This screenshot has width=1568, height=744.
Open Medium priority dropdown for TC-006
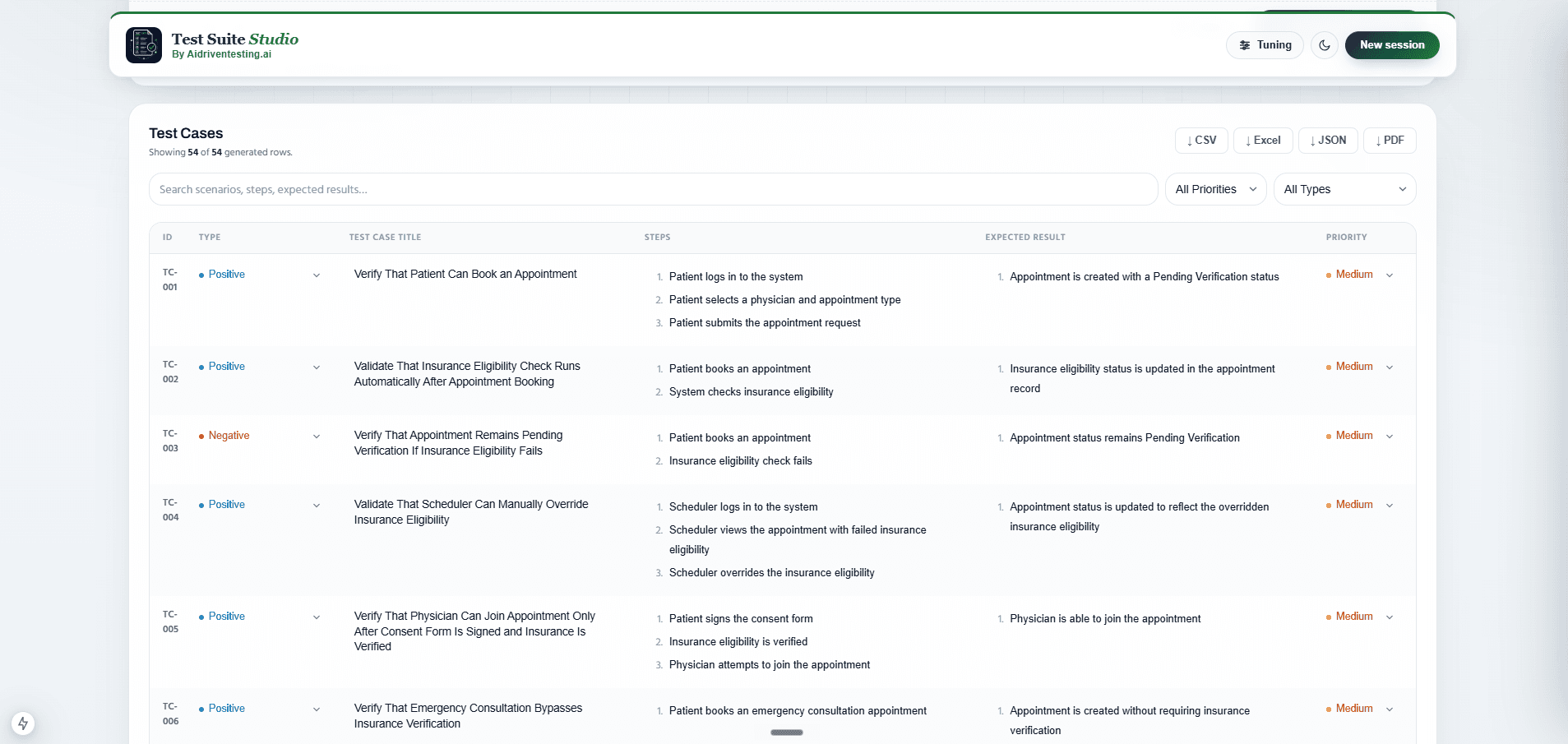[x=1359, y=709]
